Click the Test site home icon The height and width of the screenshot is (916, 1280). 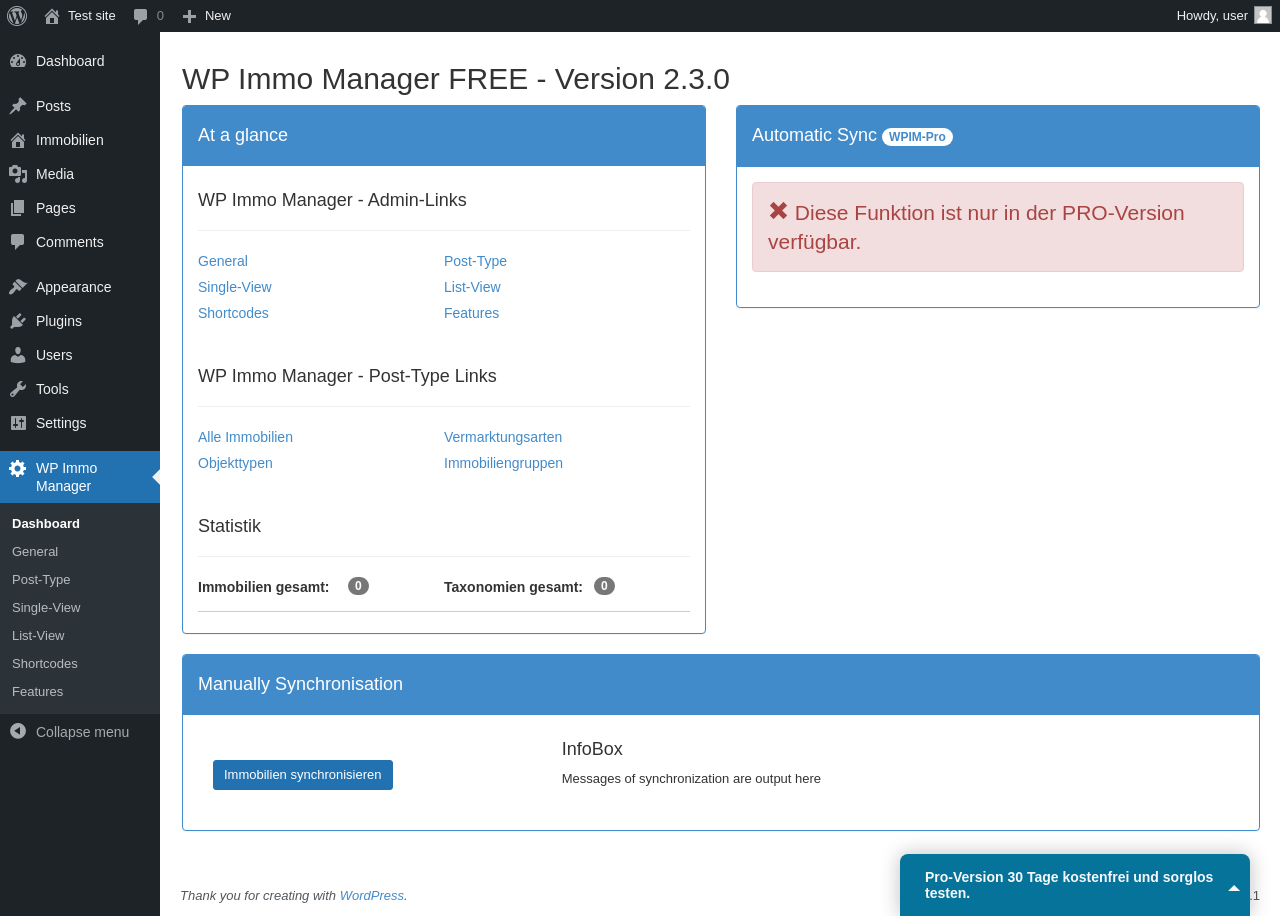click(52, 16)
